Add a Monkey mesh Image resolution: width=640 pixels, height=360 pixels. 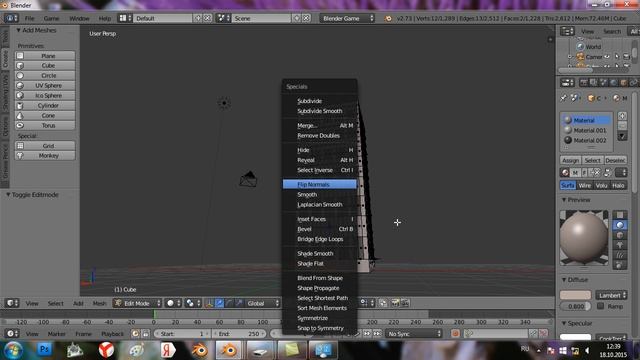click(x=45, y=156)
